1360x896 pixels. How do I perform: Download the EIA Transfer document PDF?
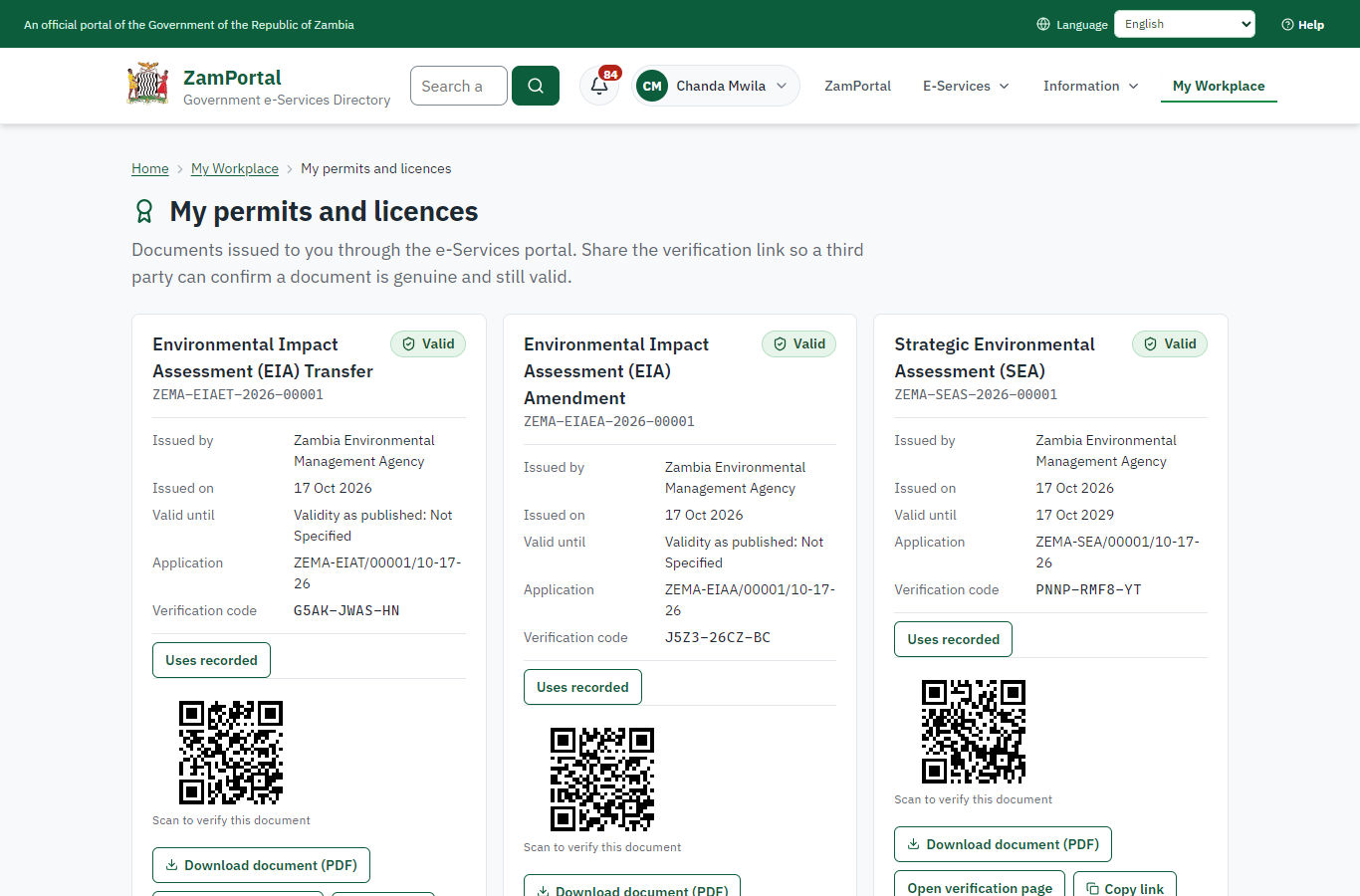261,865
